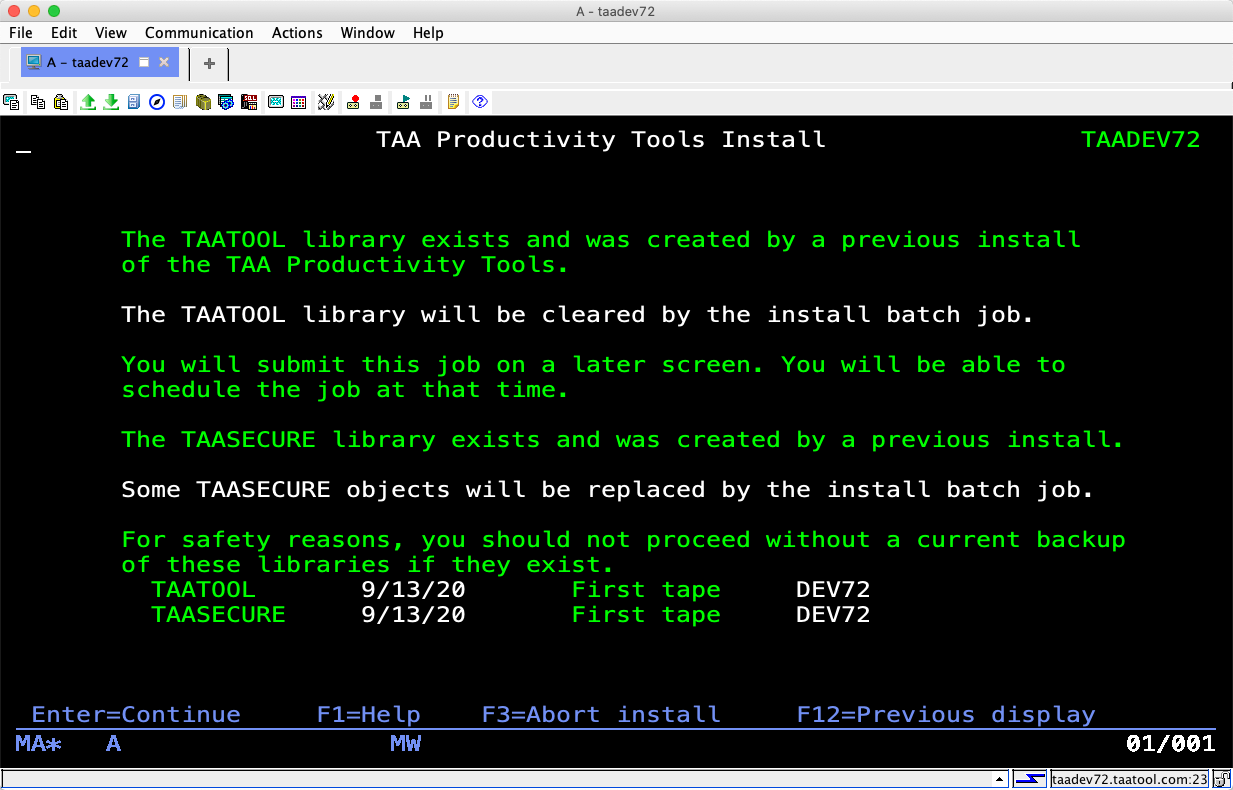The image size is (1233, 790).
Task: Open the Communication menu
Action: [199, 33]
